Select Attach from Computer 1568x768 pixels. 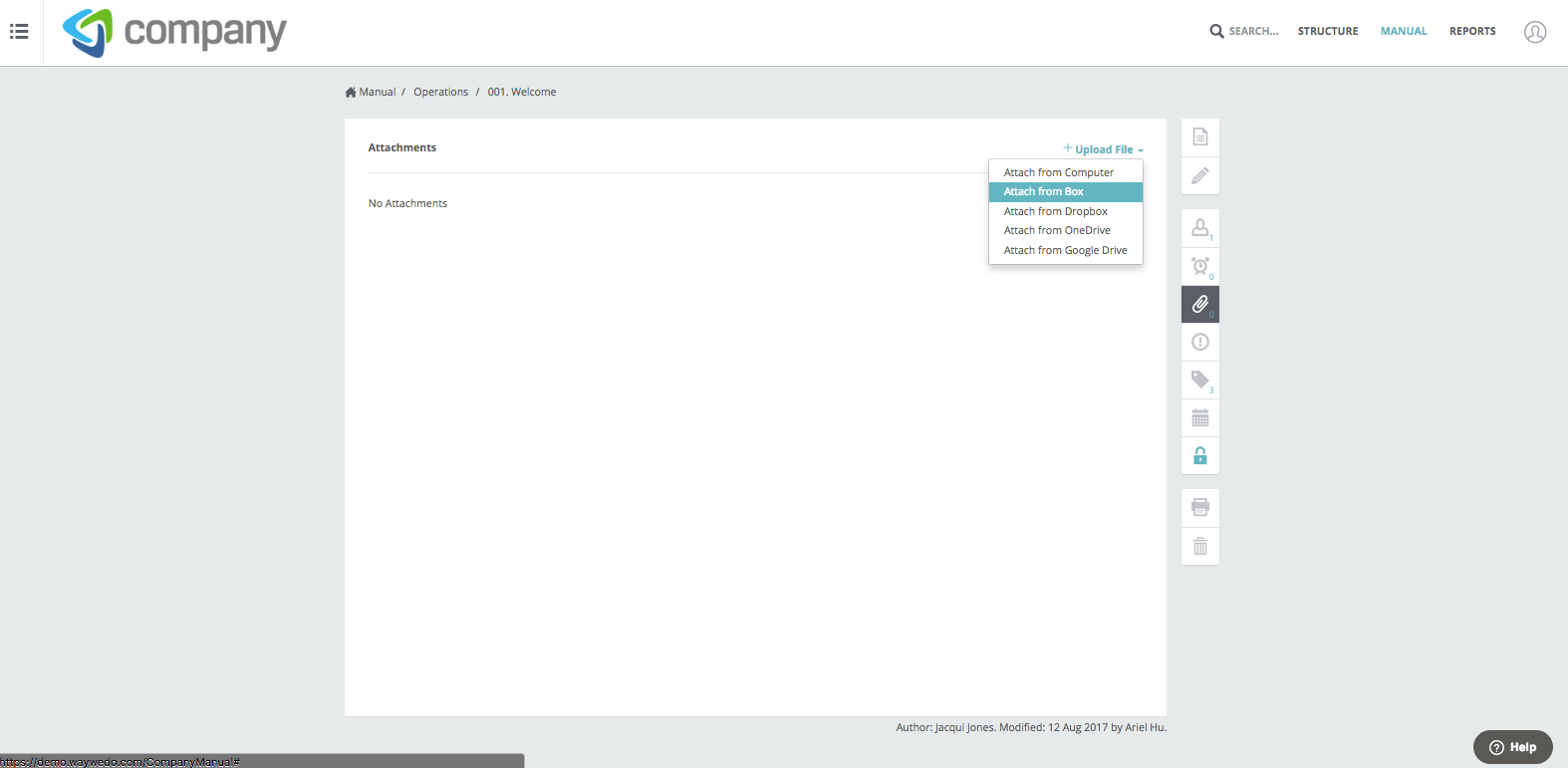pyautogui.click(x=1058, y=172)
